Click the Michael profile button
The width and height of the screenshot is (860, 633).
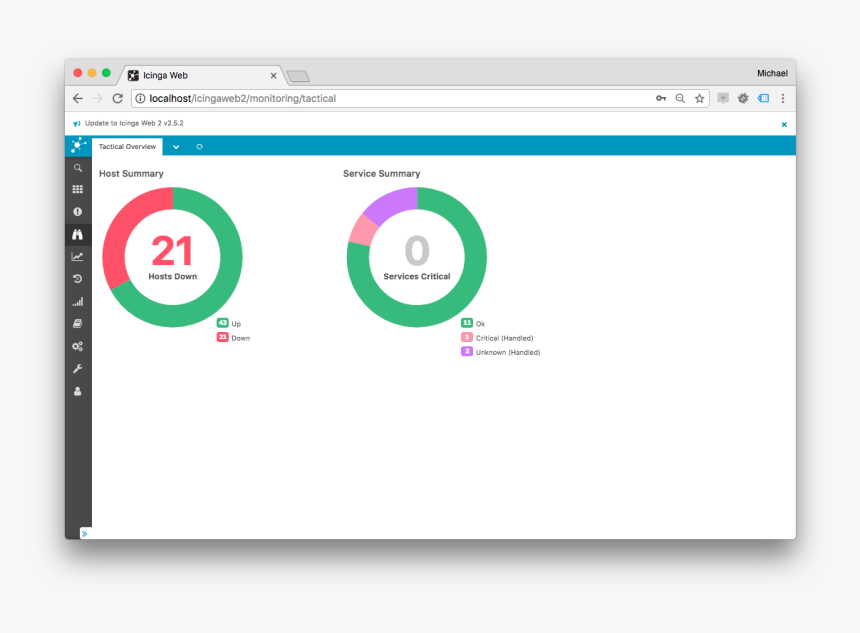(772, 74)
